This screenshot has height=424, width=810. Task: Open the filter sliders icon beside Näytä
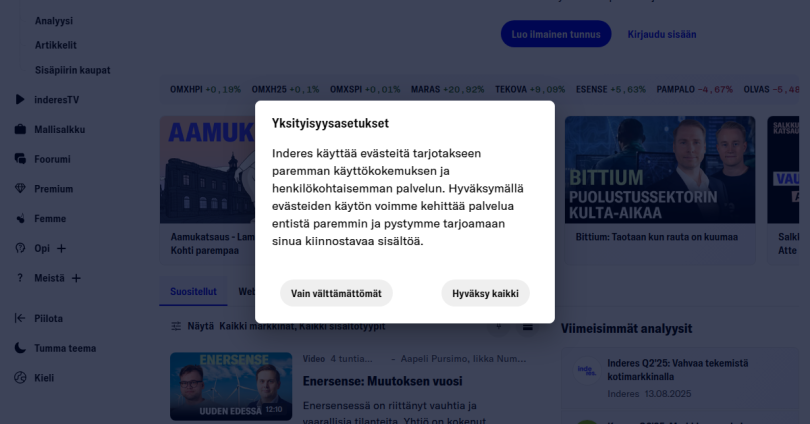pyautogui.click(x=176, y=326)
